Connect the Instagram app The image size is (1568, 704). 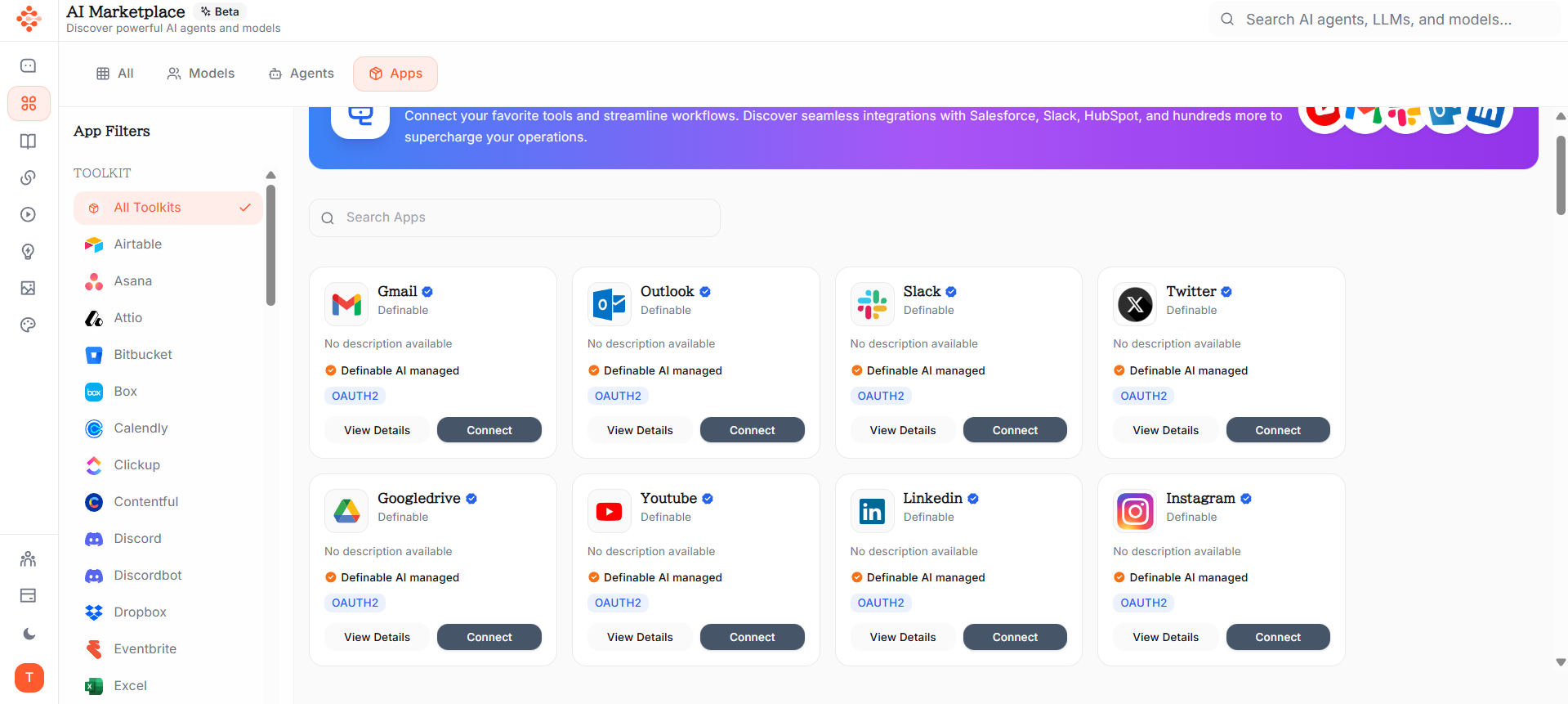click(x=1278, y=637)
